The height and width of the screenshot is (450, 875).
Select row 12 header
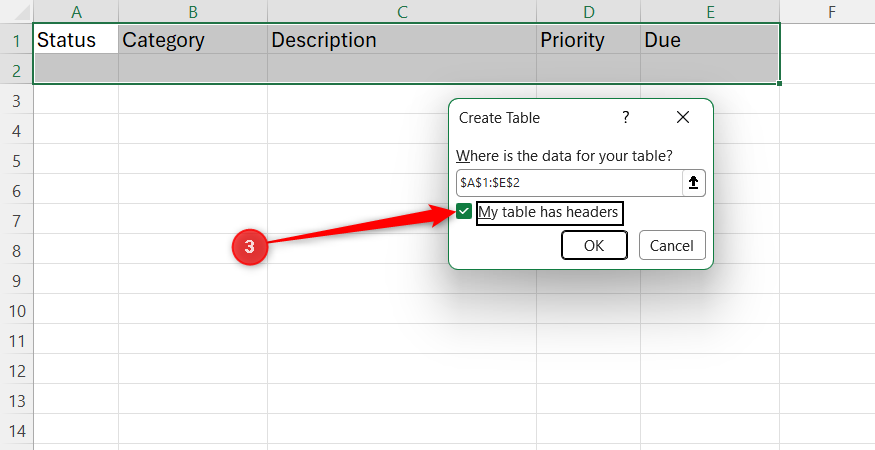click(x=16, y=371)
